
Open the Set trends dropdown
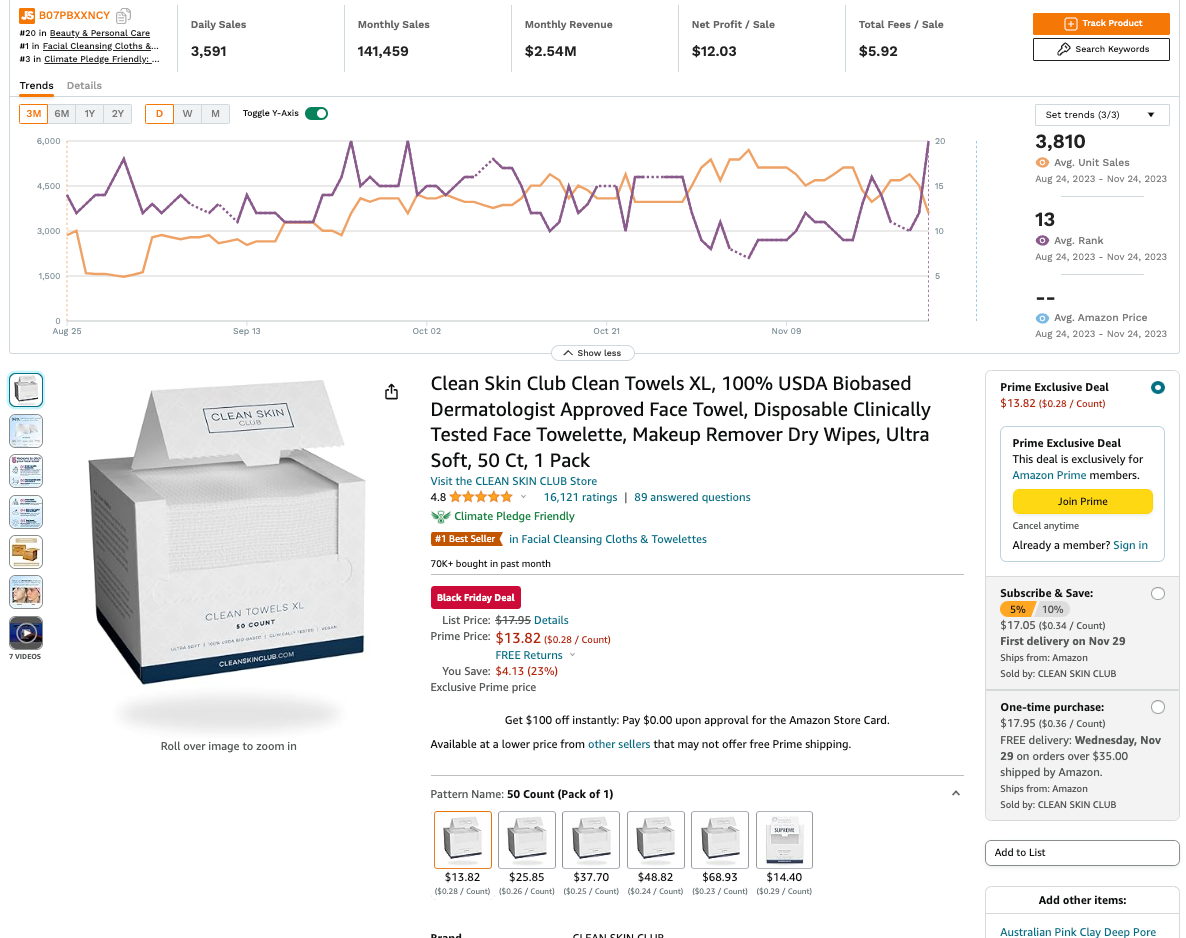coord(1101,115)
